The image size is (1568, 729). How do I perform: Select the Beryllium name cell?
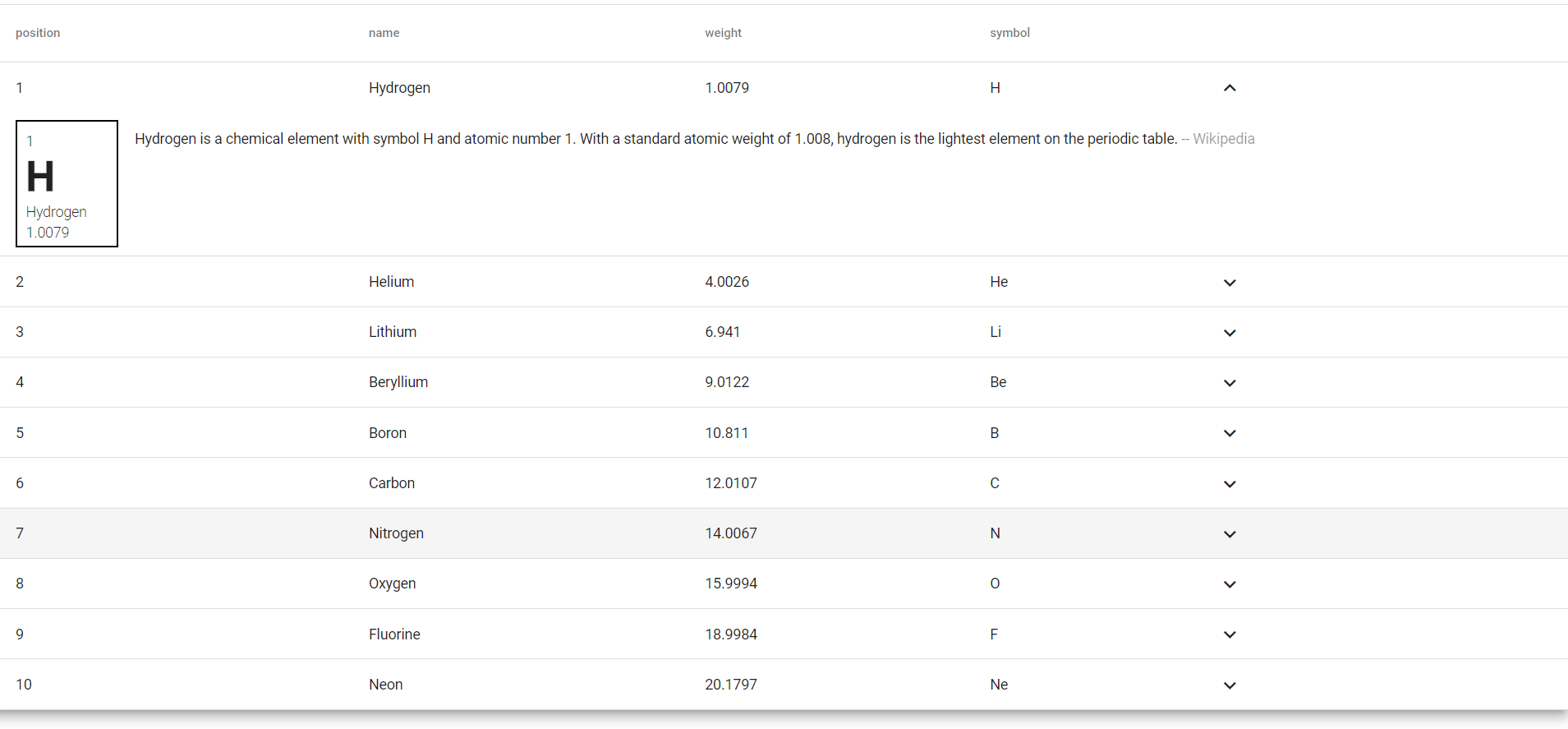(x=398, y=382)
